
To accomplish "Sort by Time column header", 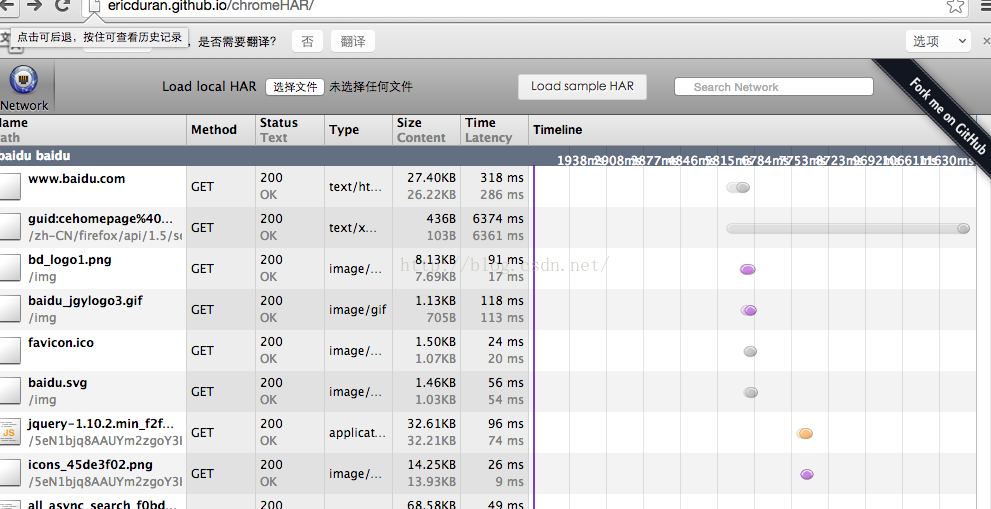I will pos(494,130).
